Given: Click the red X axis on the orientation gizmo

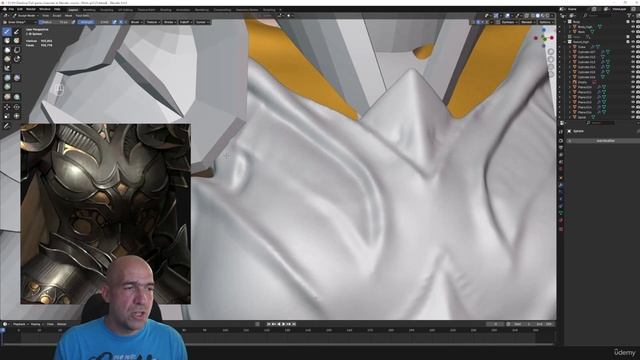Looking at the screenshot, I should click(x=551, y=38).
